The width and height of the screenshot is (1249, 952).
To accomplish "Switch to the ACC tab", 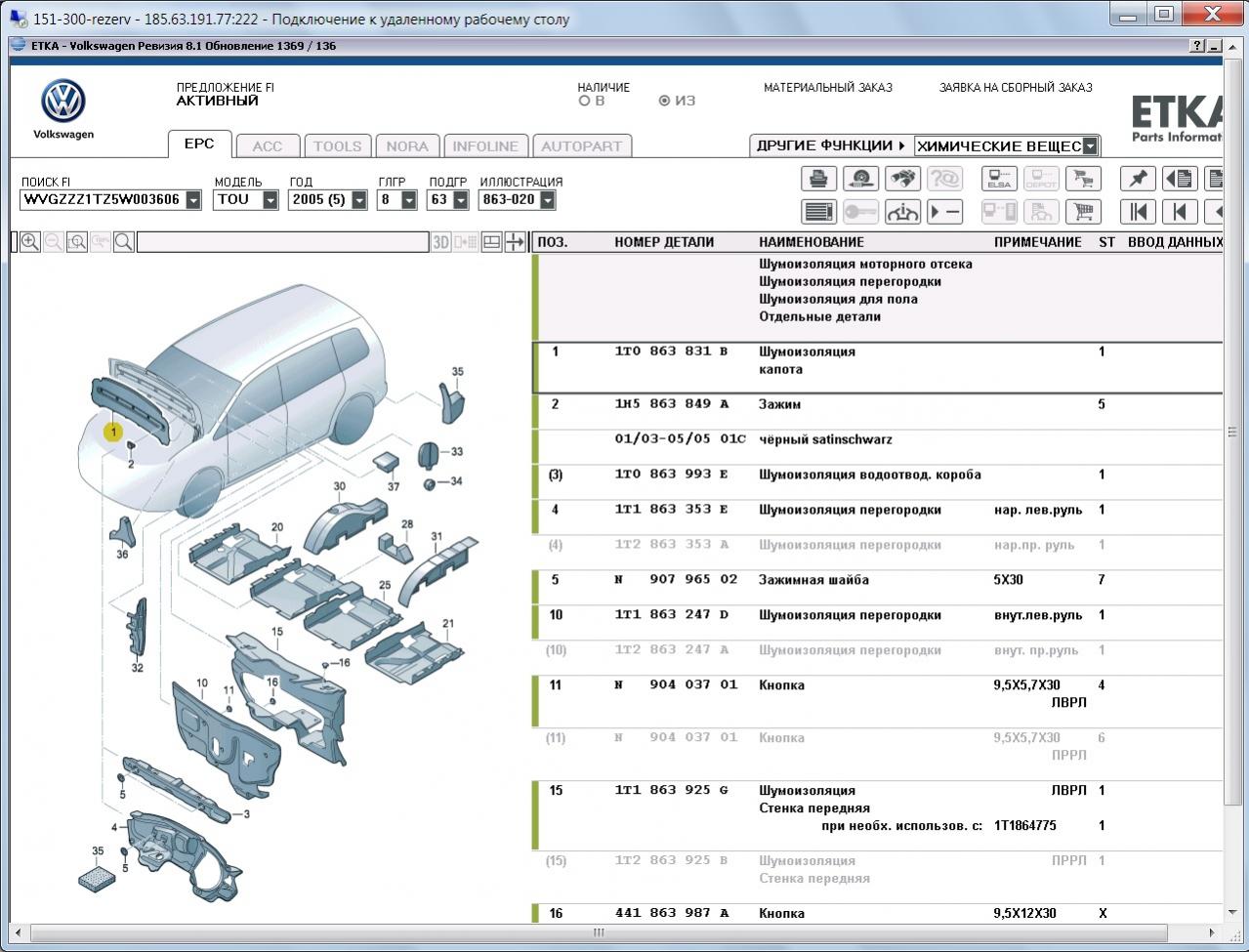I will tap(268, 146).
